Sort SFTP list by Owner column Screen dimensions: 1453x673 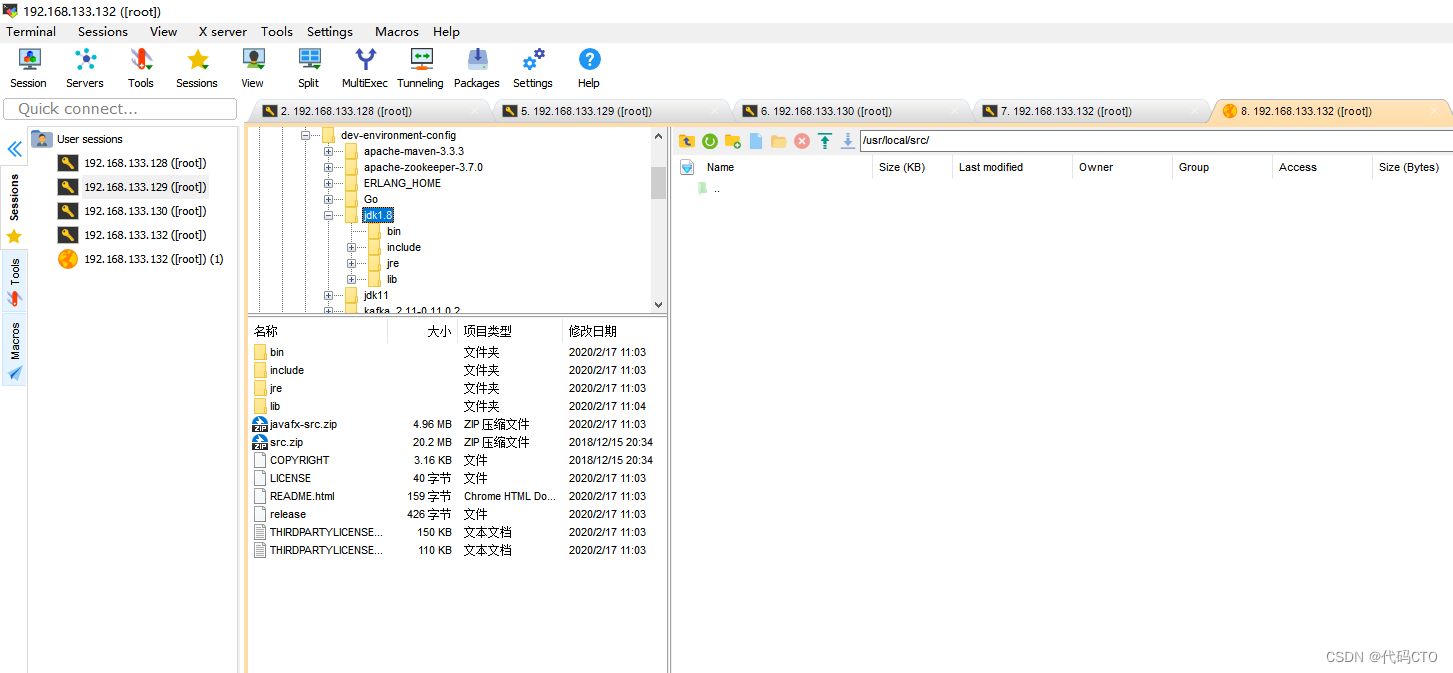[x=1122, y=167]
